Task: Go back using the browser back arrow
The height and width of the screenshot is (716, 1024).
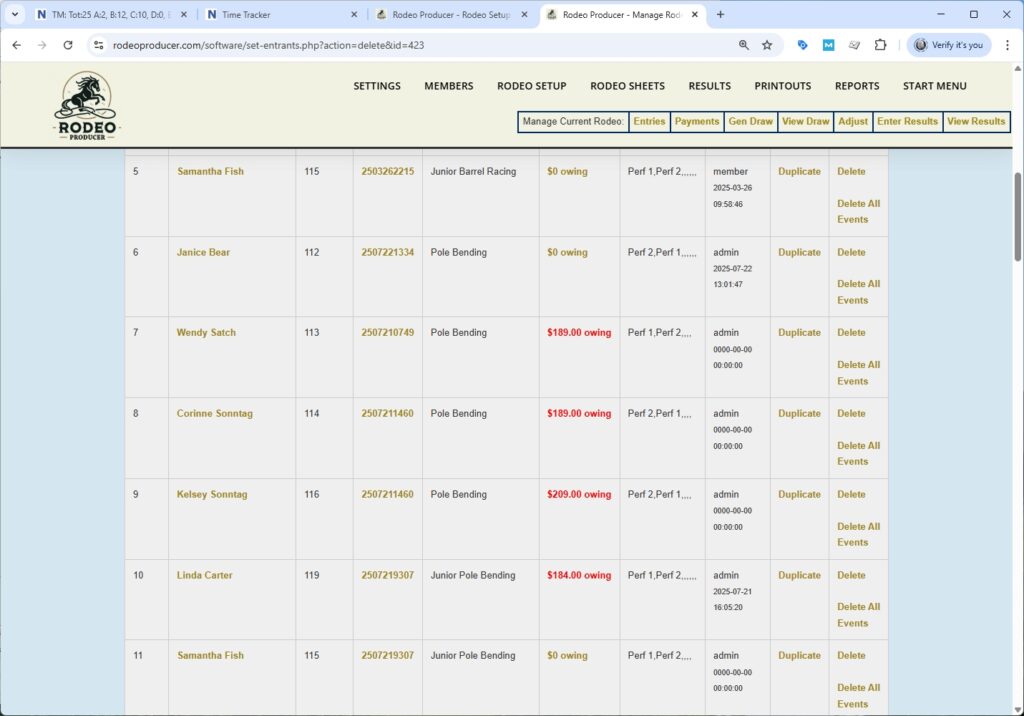Action: pos(16,45)
